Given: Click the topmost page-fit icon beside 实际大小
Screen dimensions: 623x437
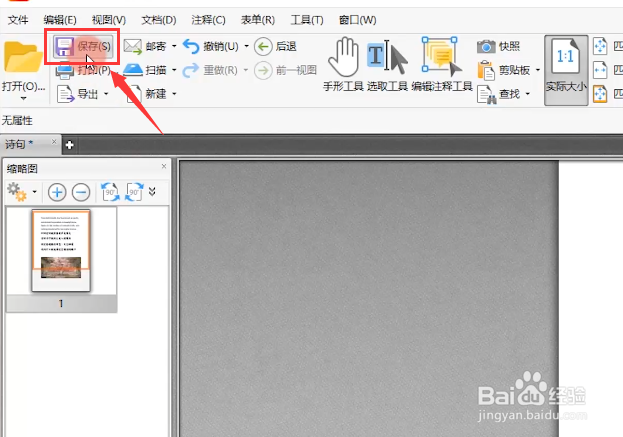Looking at the screenshot, I should pyautogui.click(x=600, y=46).
